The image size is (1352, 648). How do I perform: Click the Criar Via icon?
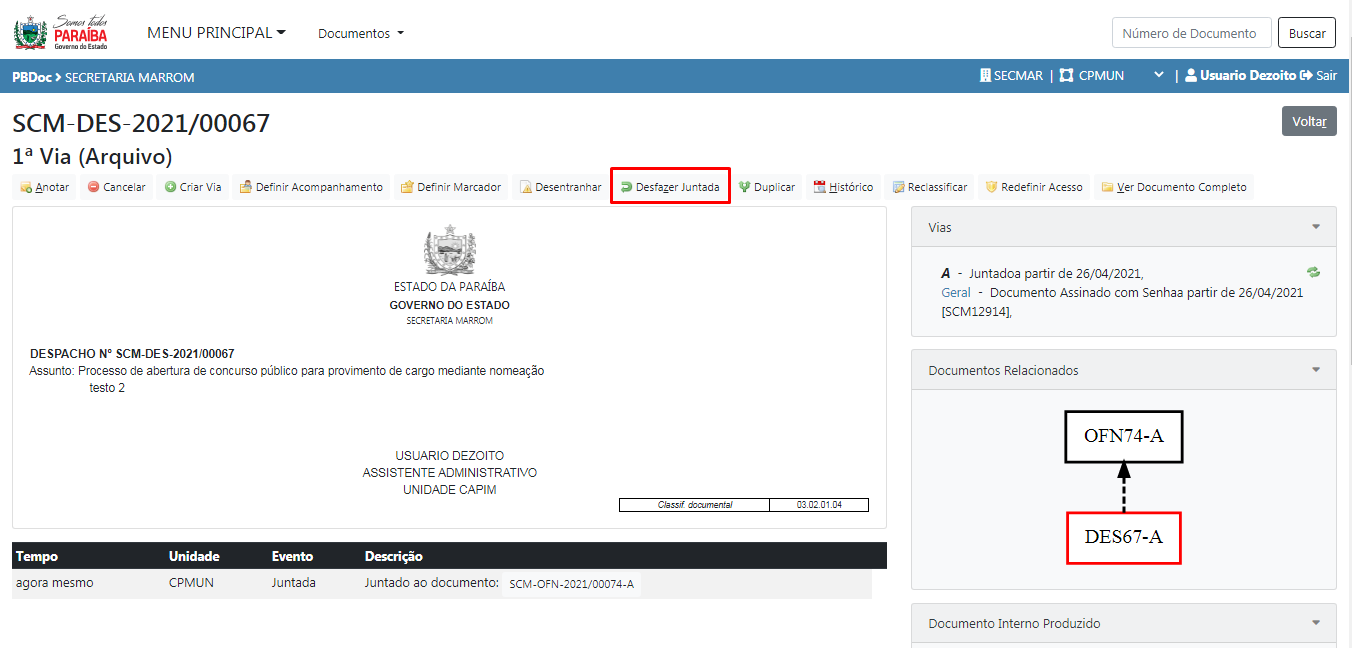pos(170,187)
